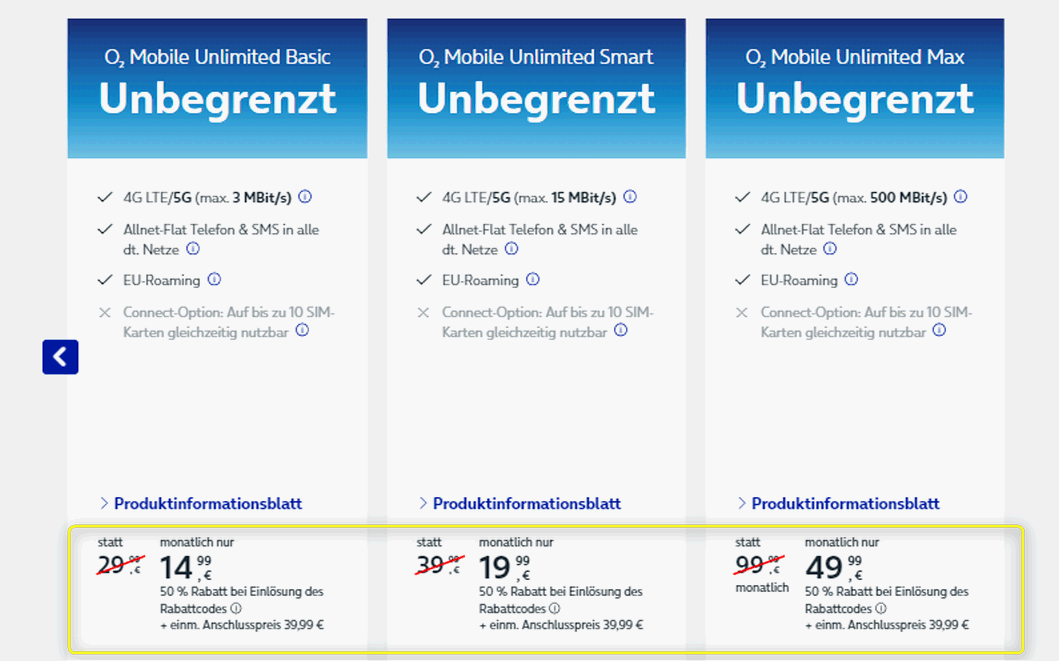Toggle checkmark beside Allnet-Flat in Basic plan
Screen dimensions: 1059x661
click(104, 228)
